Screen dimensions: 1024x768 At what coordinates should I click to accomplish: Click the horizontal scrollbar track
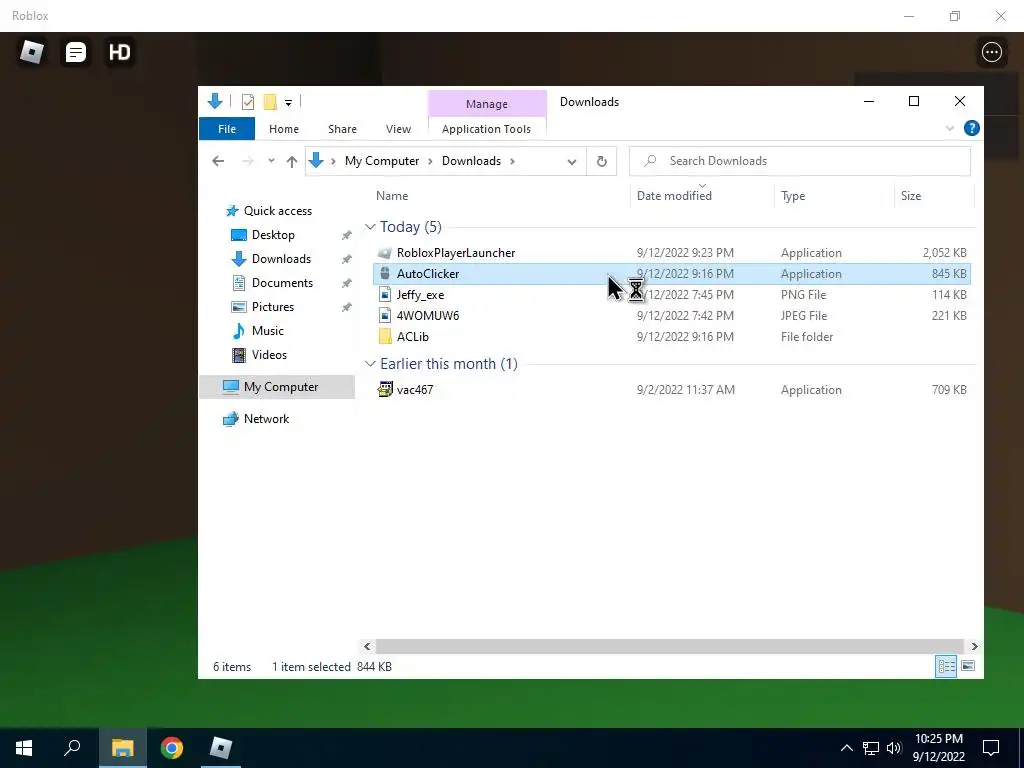click(x=670, y=647)
